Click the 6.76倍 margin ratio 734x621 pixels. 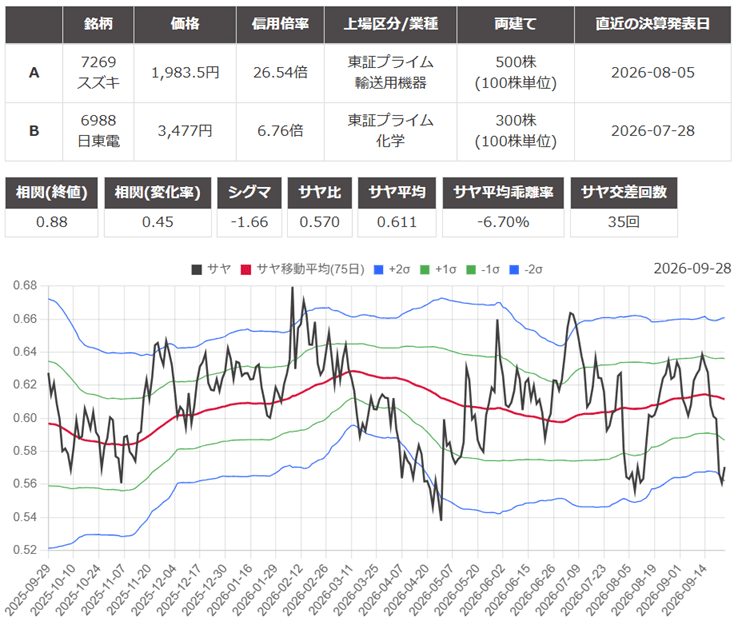pyautogui.click(x=280, y=132)
